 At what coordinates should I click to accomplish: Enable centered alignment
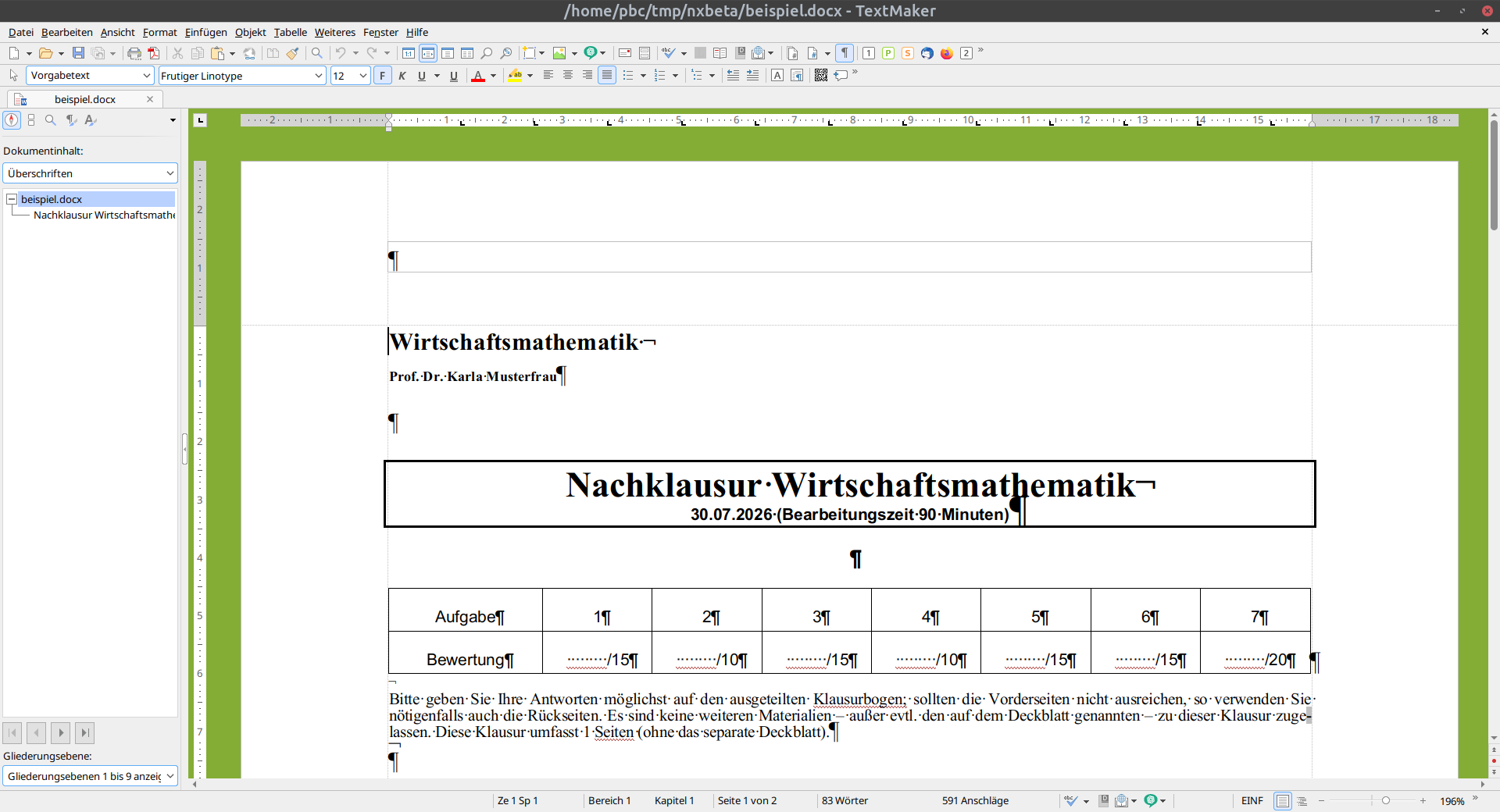[x=568, y=75]
